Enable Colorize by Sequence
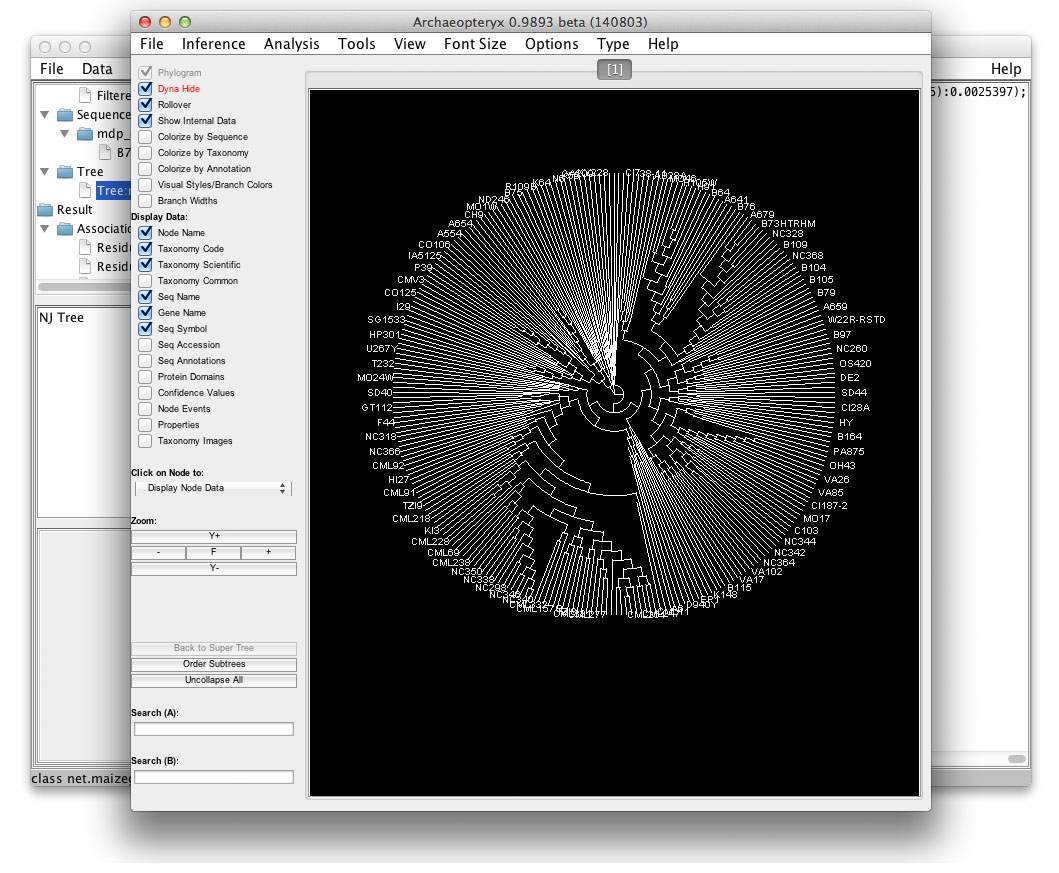Image resolution: width=1059 pixels, height=873 pixels. pos(145,136)
